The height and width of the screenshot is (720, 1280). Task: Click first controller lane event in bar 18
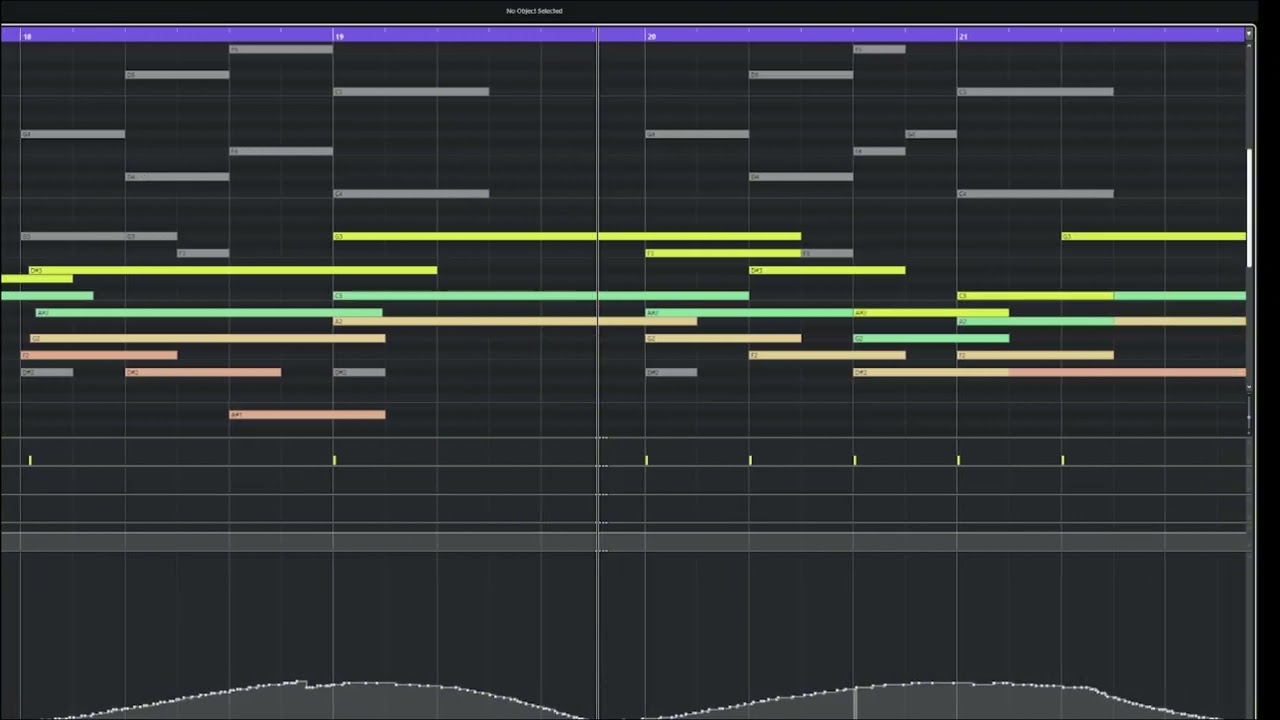[x=30, y=460]
